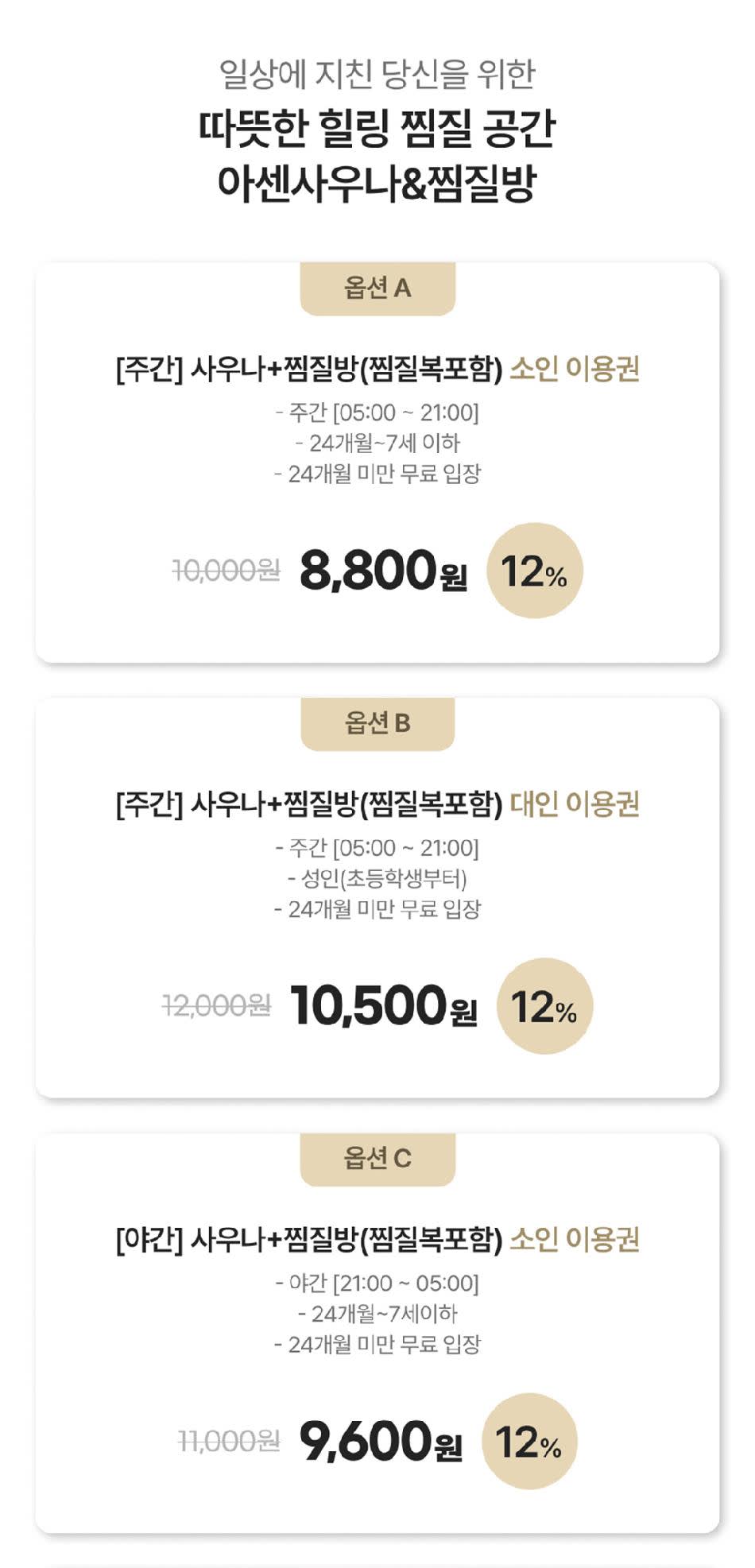Tap the 12% discount badge in Option A
This screenshot has width=755, height=1568.
point(535,571)
